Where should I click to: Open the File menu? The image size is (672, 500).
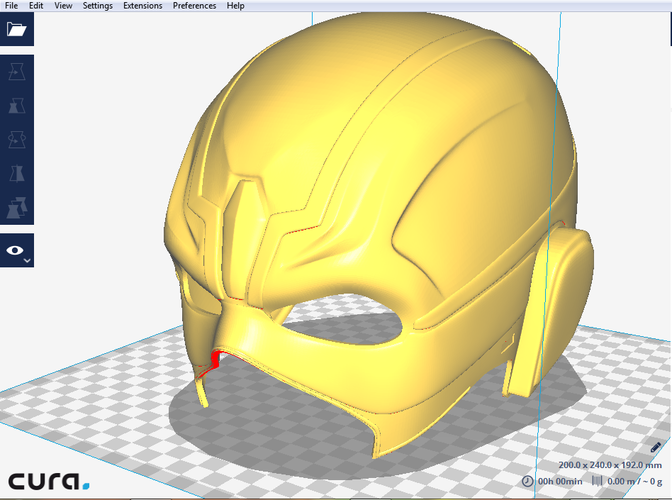pyautogui.click(x=11, y=6)
